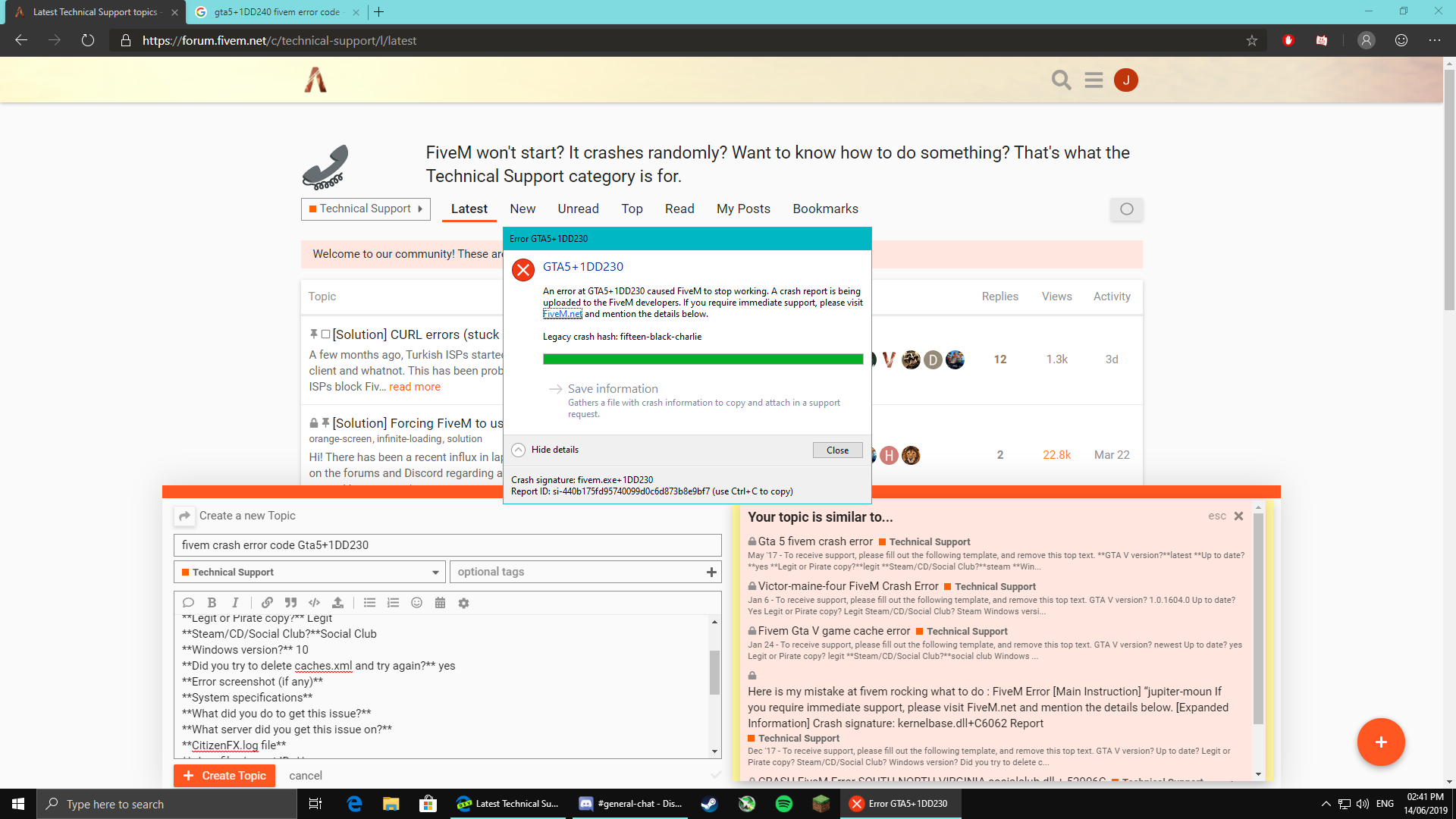Toggle the circle button right of Bookmarks
Image resolution: width=1456 pixels, height=819 pixels.
[1126, 209]
